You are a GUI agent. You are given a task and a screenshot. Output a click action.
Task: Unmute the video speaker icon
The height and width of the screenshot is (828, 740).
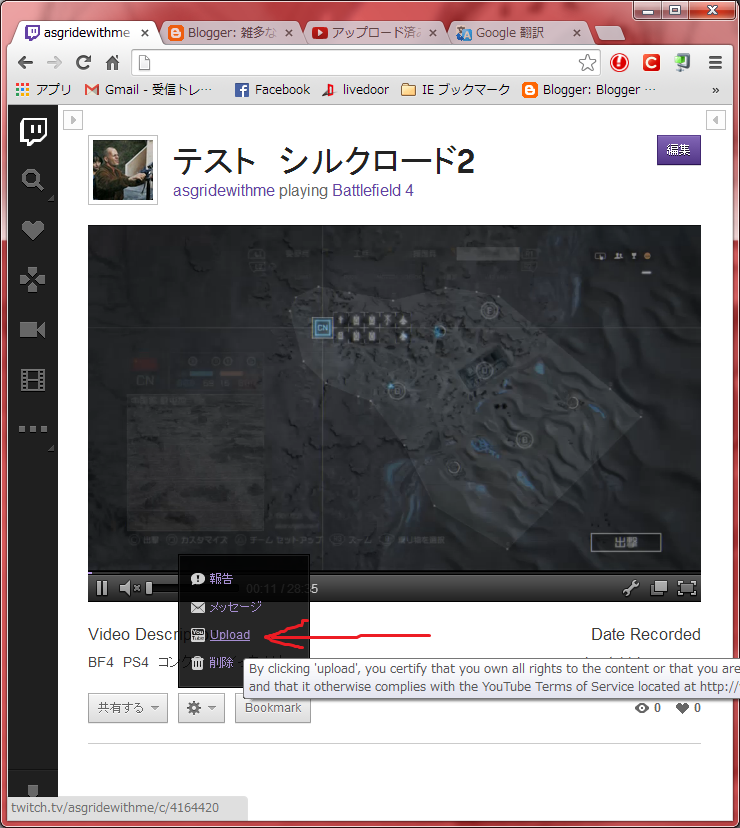[x=129, y=588]
